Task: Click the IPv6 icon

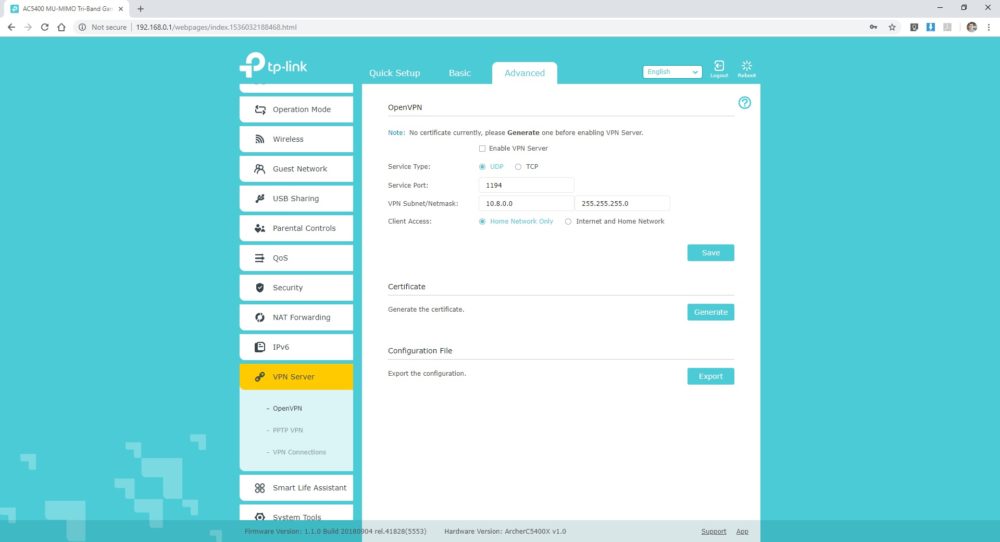Action: [260, 347]
